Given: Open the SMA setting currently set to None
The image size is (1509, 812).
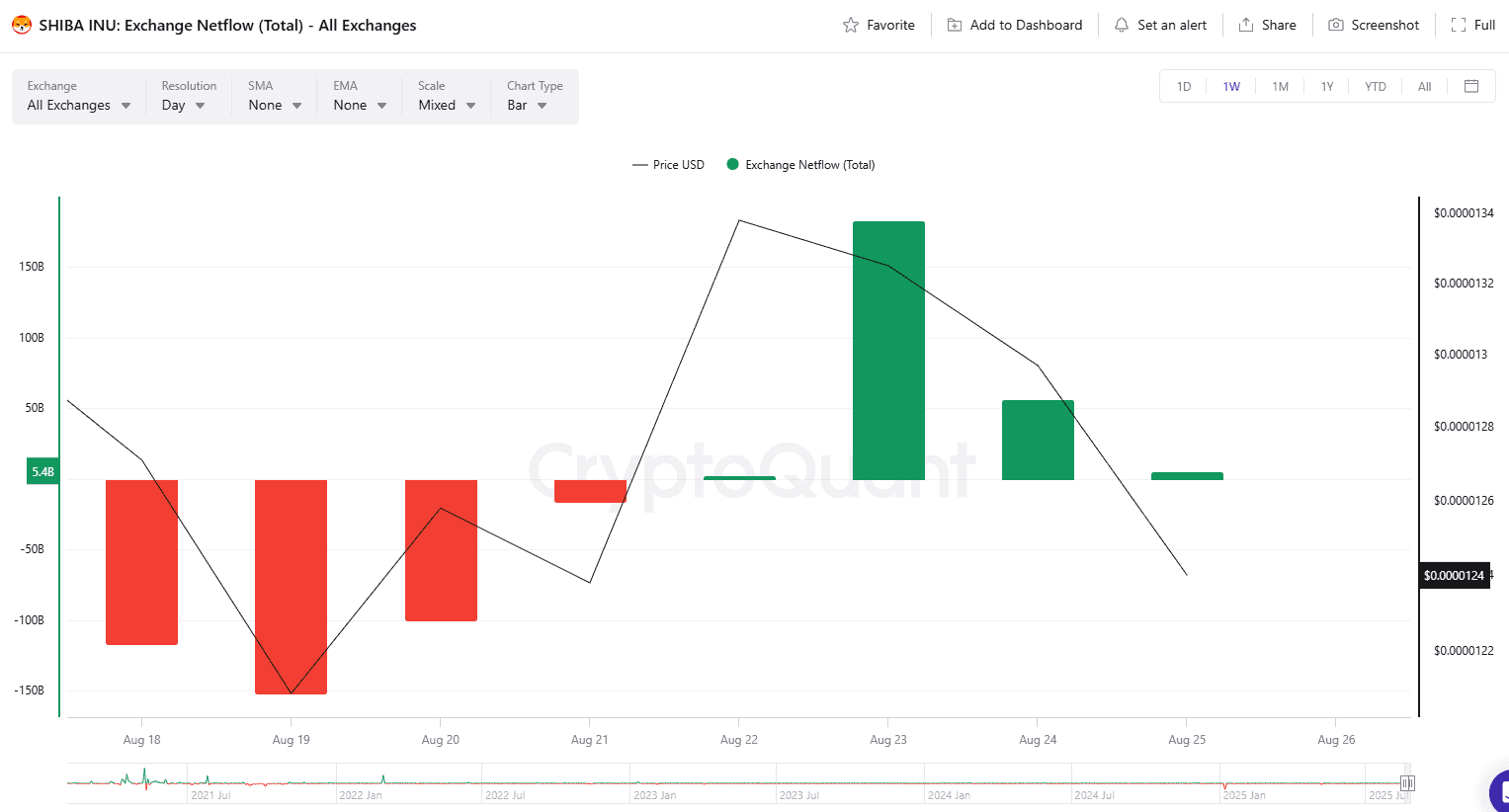Looking at the screenshot, I should tap(273, 105).
